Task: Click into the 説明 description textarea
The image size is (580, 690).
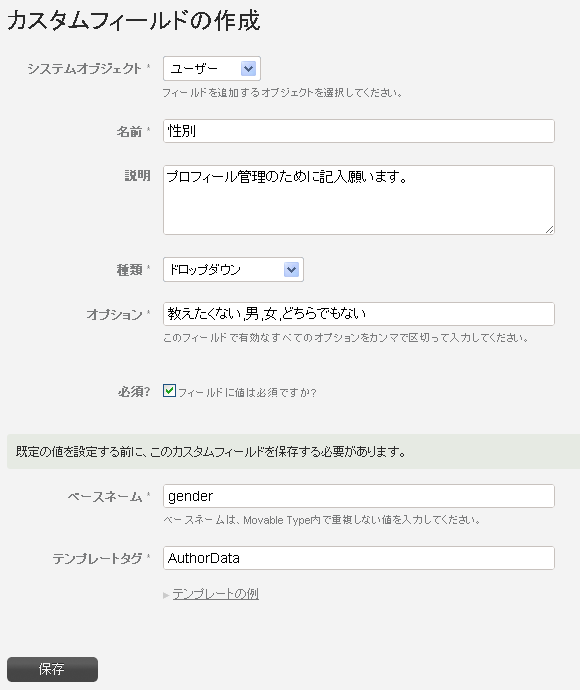Action: (359, 200)
